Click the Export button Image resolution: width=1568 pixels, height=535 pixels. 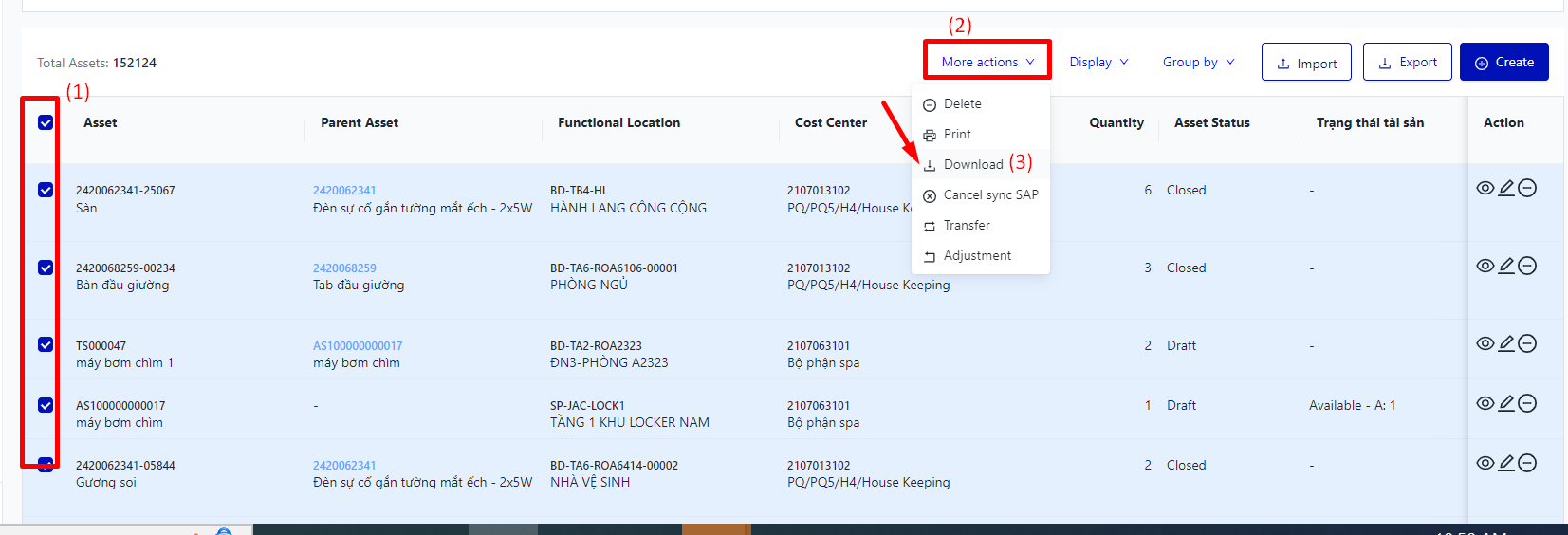point(1407,62)
